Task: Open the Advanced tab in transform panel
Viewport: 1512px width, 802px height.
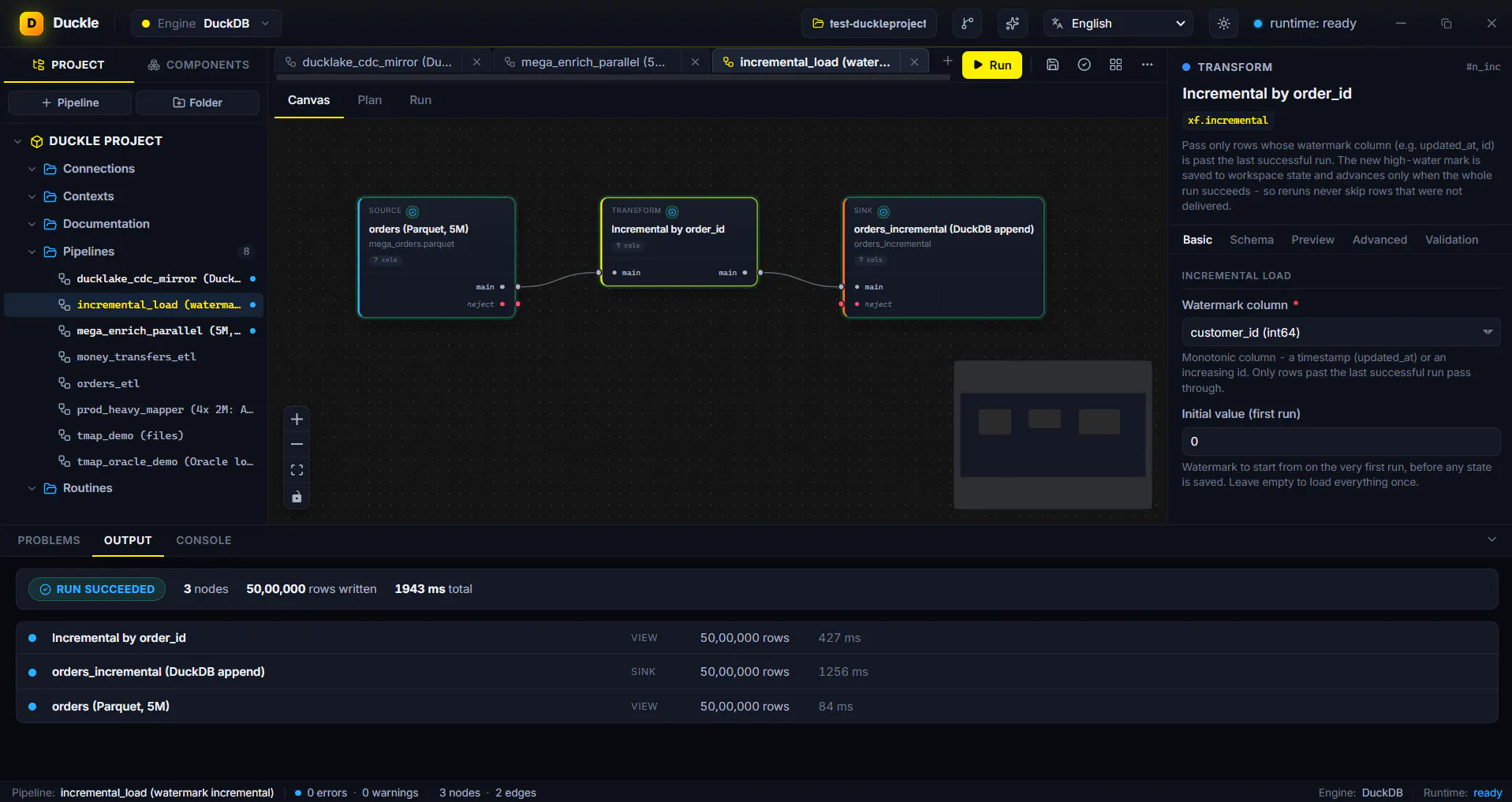Action: coord(1379,240)
